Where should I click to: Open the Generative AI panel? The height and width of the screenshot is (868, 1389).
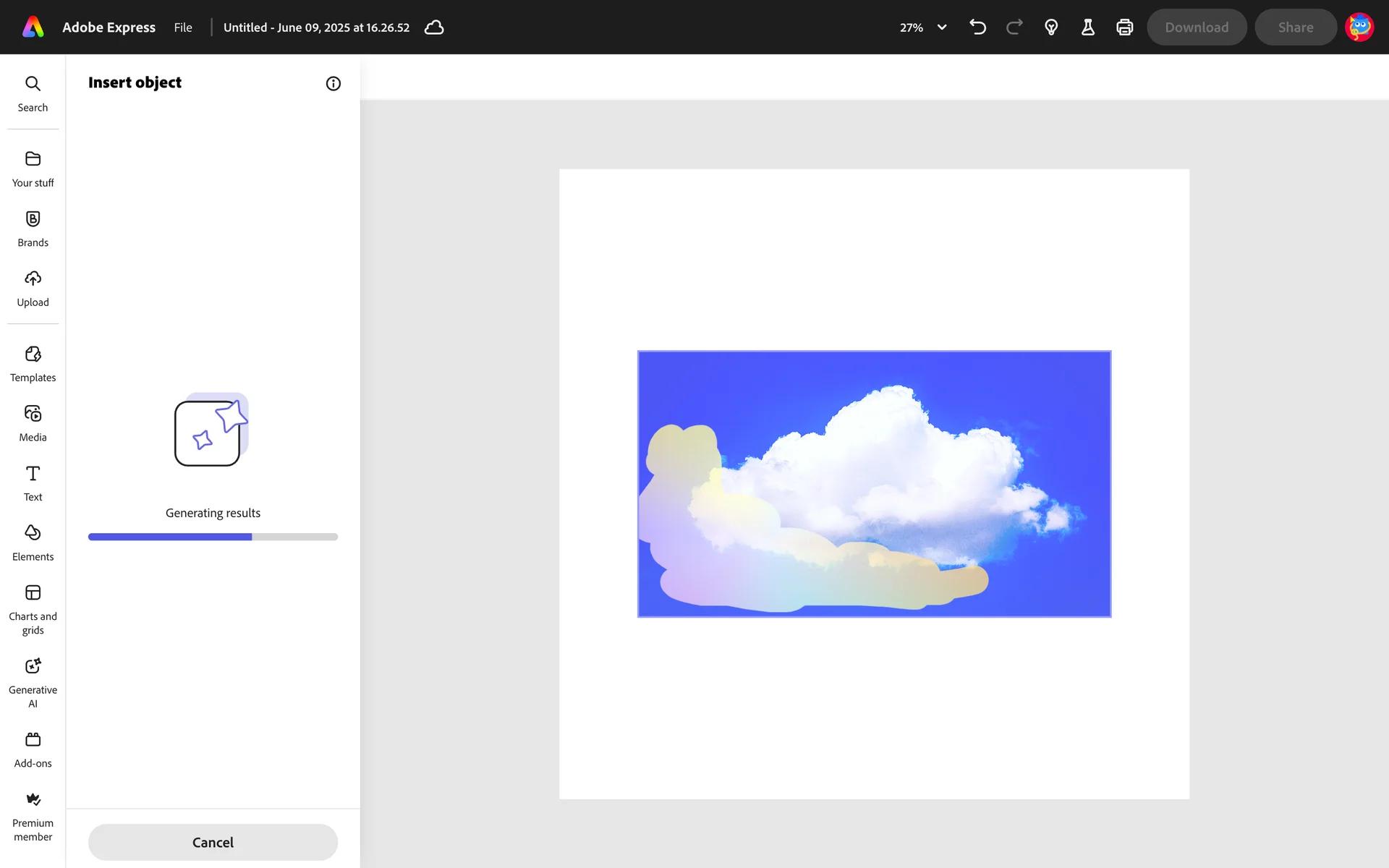tap(33, 682)
